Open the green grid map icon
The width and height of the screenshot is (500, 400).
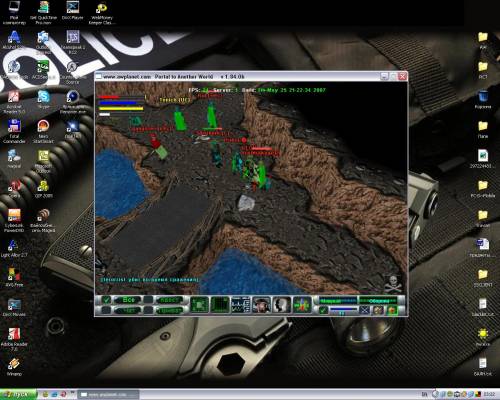[220, 305]
